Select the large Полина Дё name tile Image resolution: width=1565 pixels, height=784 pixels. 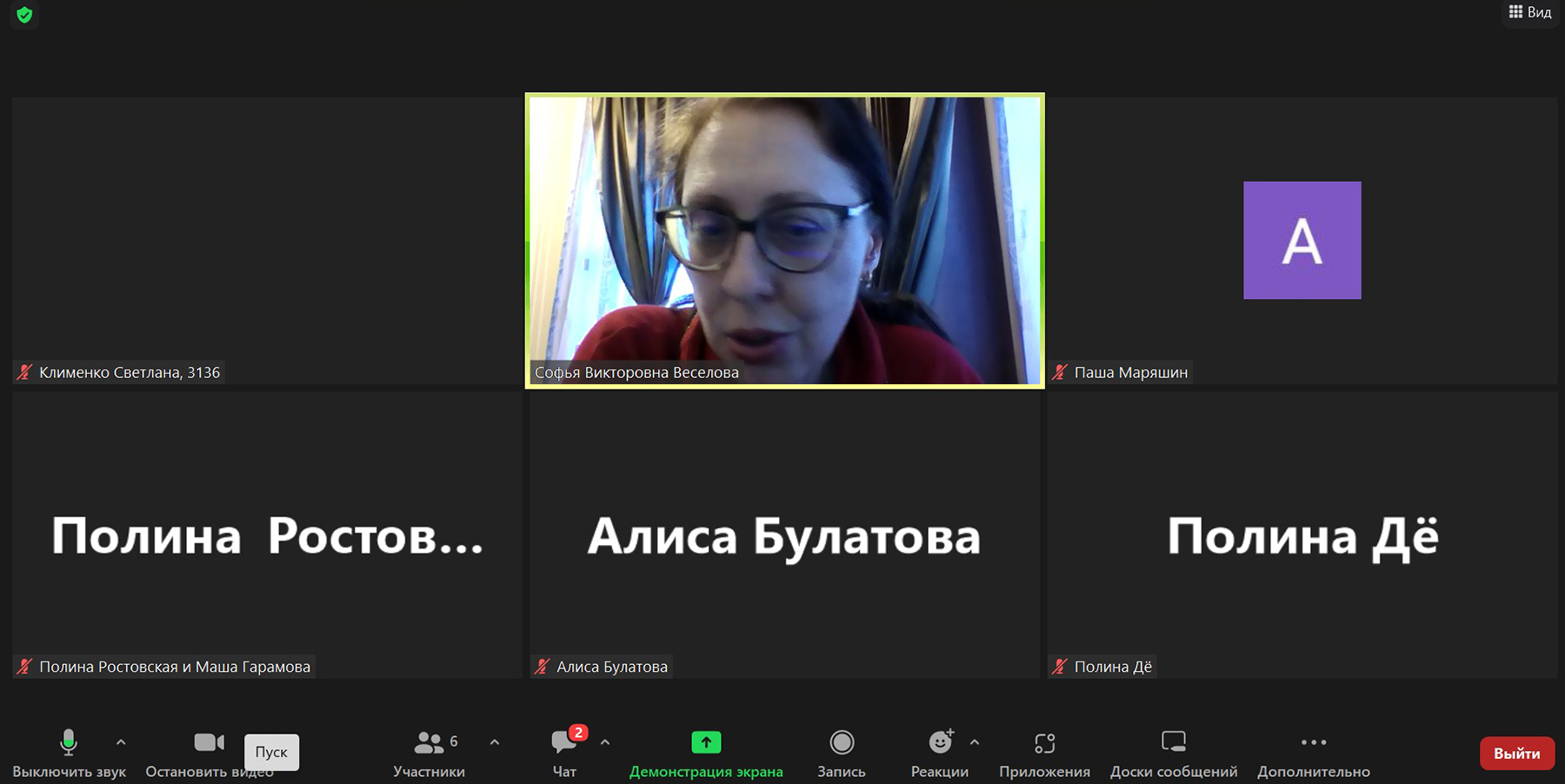click(1302, 535)
